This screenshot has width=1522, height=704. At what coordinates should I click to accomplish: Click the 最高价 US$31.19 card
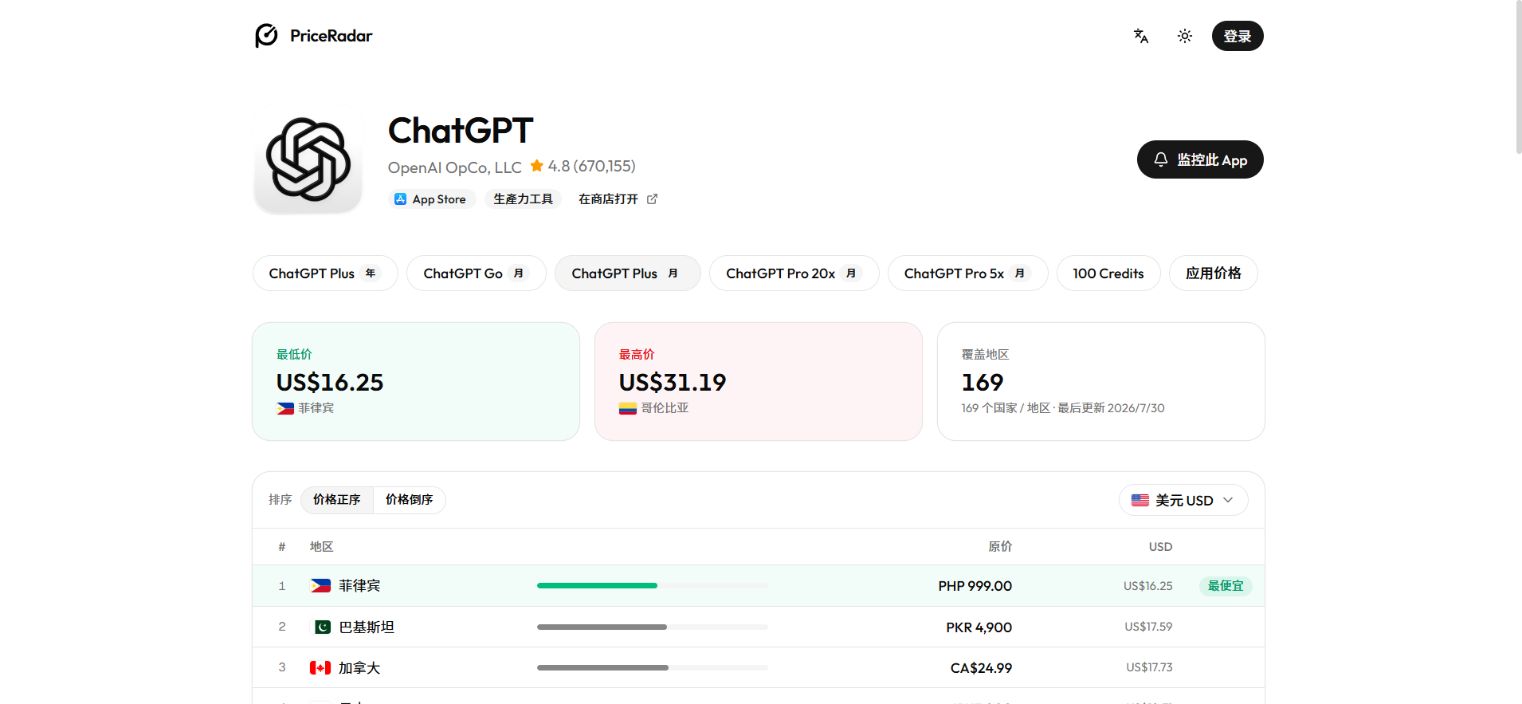coord(758,381)
